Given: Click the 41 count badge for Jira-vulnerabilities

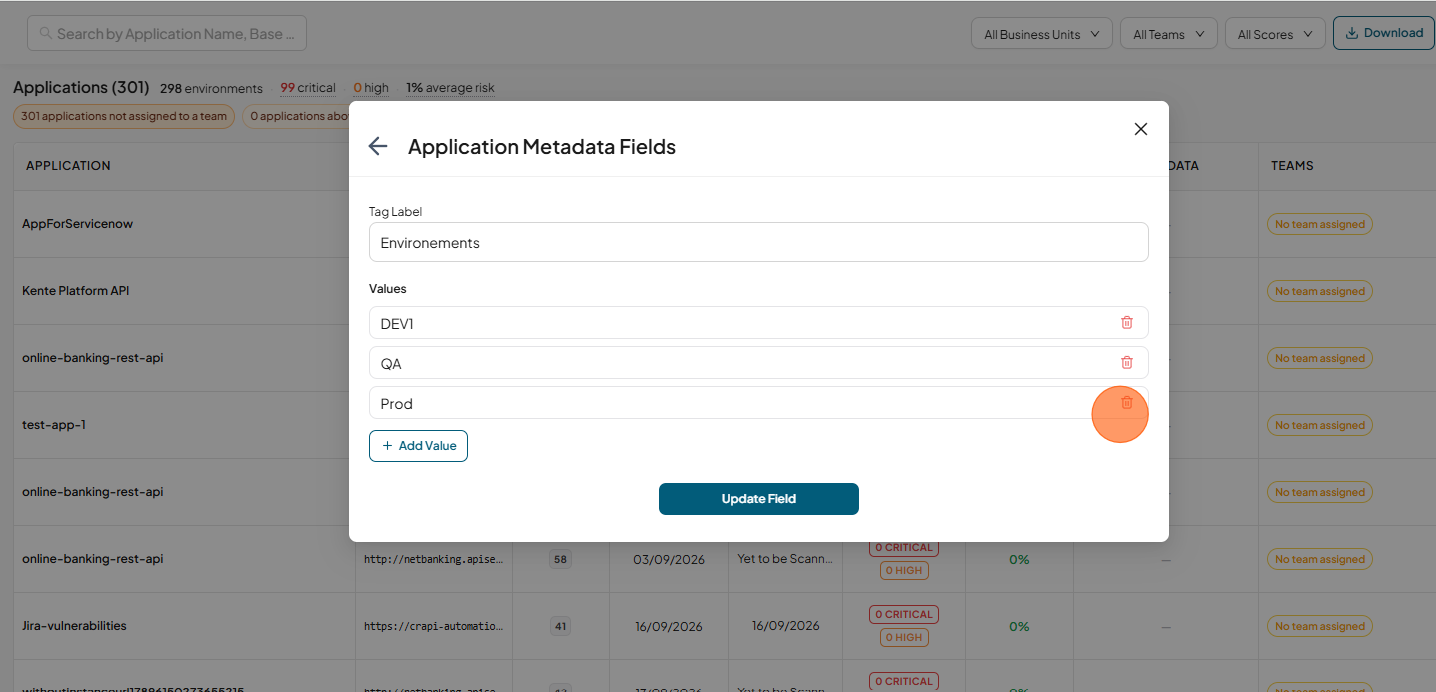Looking at the screenshot, I should click(561, 627).
